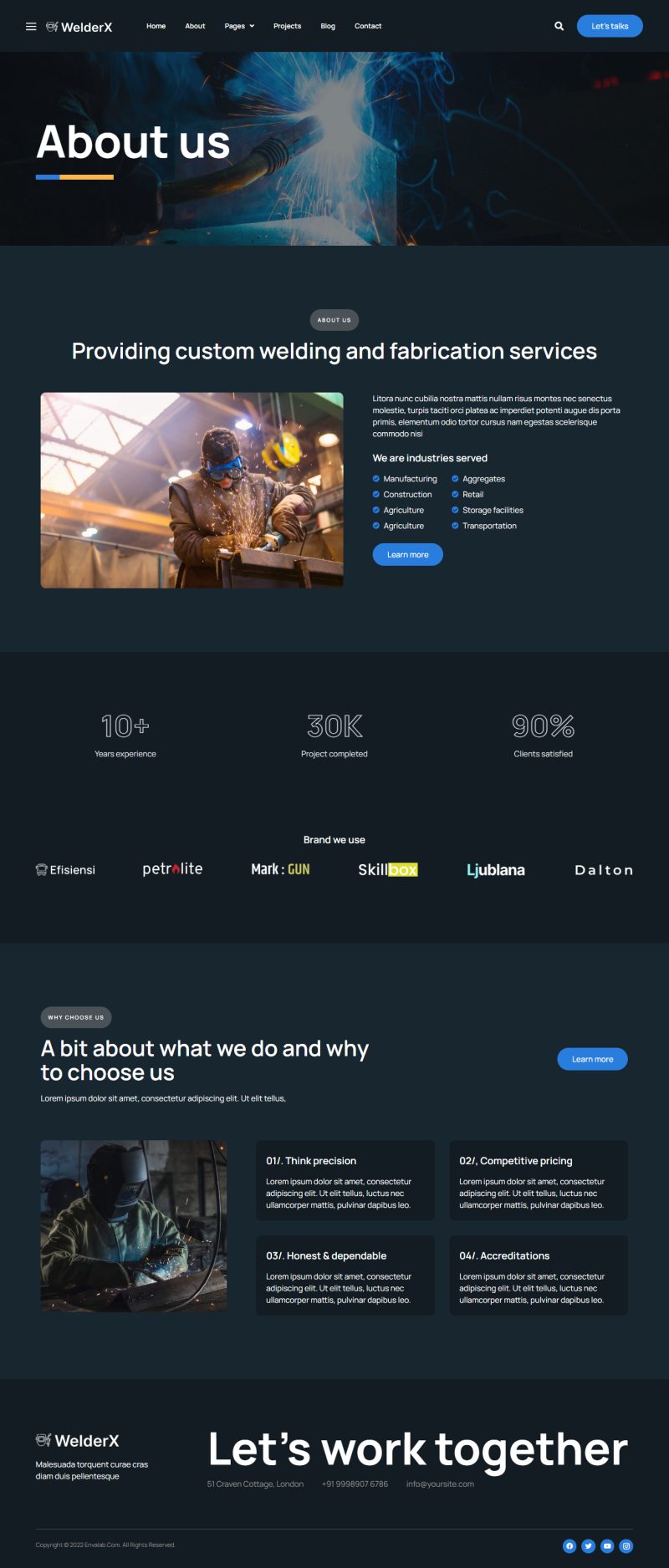
Task: Click Learn more under industries served
Action: 407,554
